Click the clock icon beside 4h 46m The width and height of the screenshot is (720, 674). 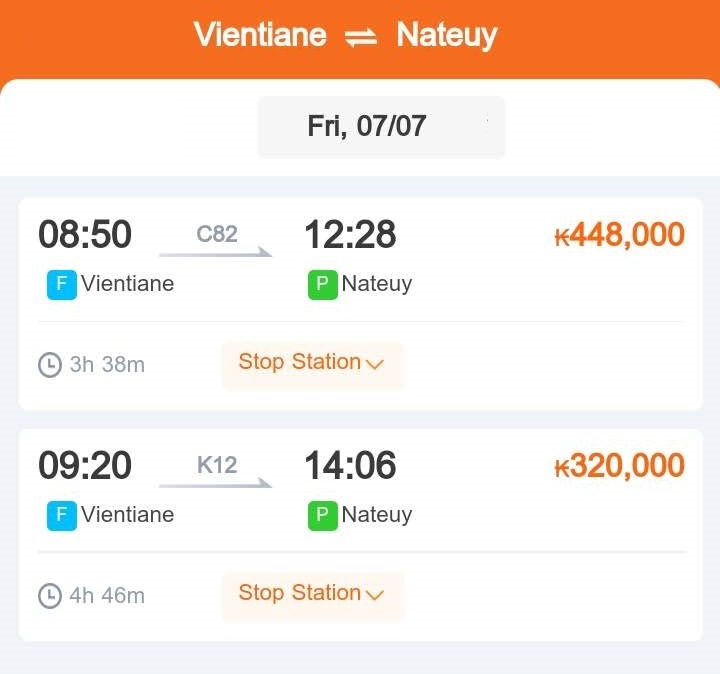[x=50, y=596]
